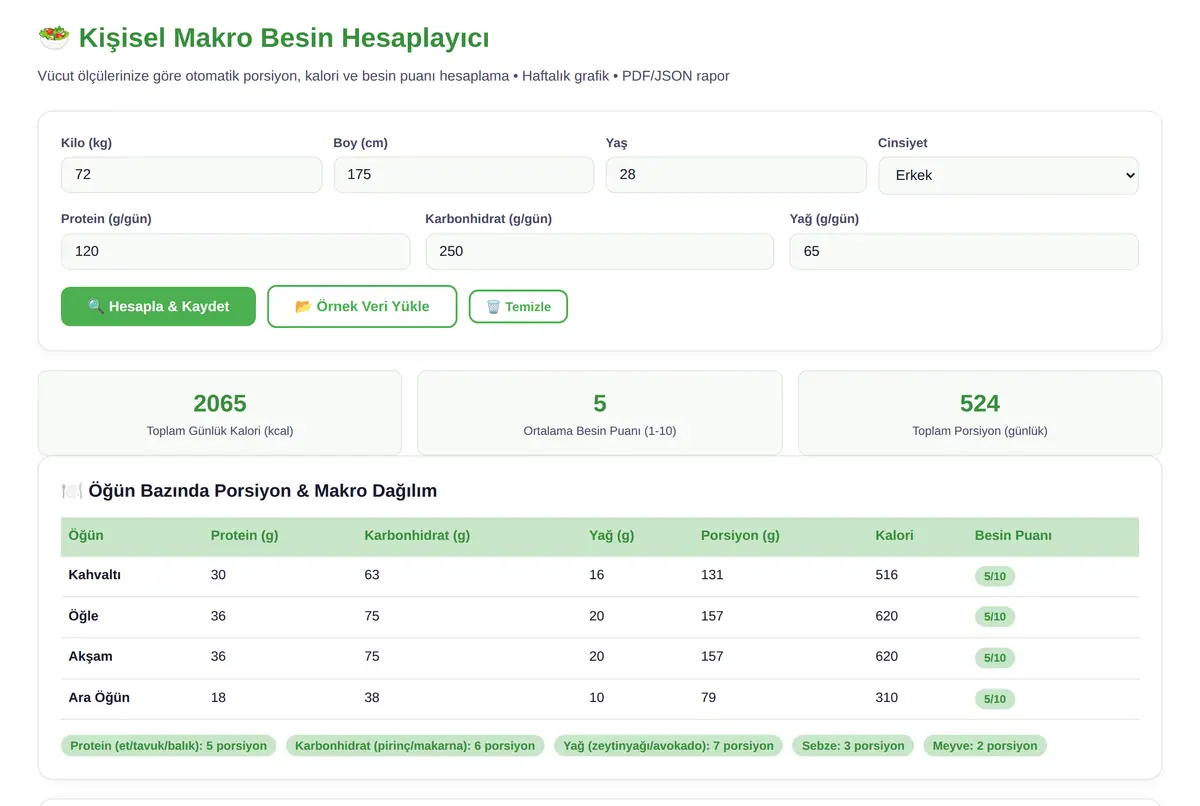Click the 5/10 score badge in Kahvaltı row
This screenshot has height=806, width=1200.
coord(994,576)
